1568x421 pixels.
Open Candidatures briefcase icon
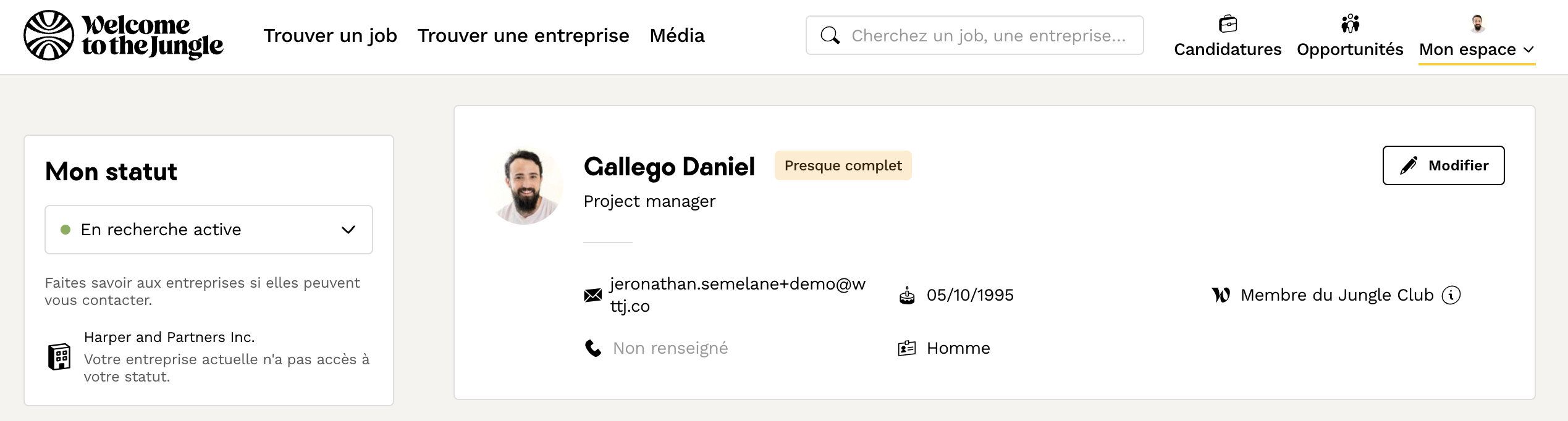coord(1228,24)
